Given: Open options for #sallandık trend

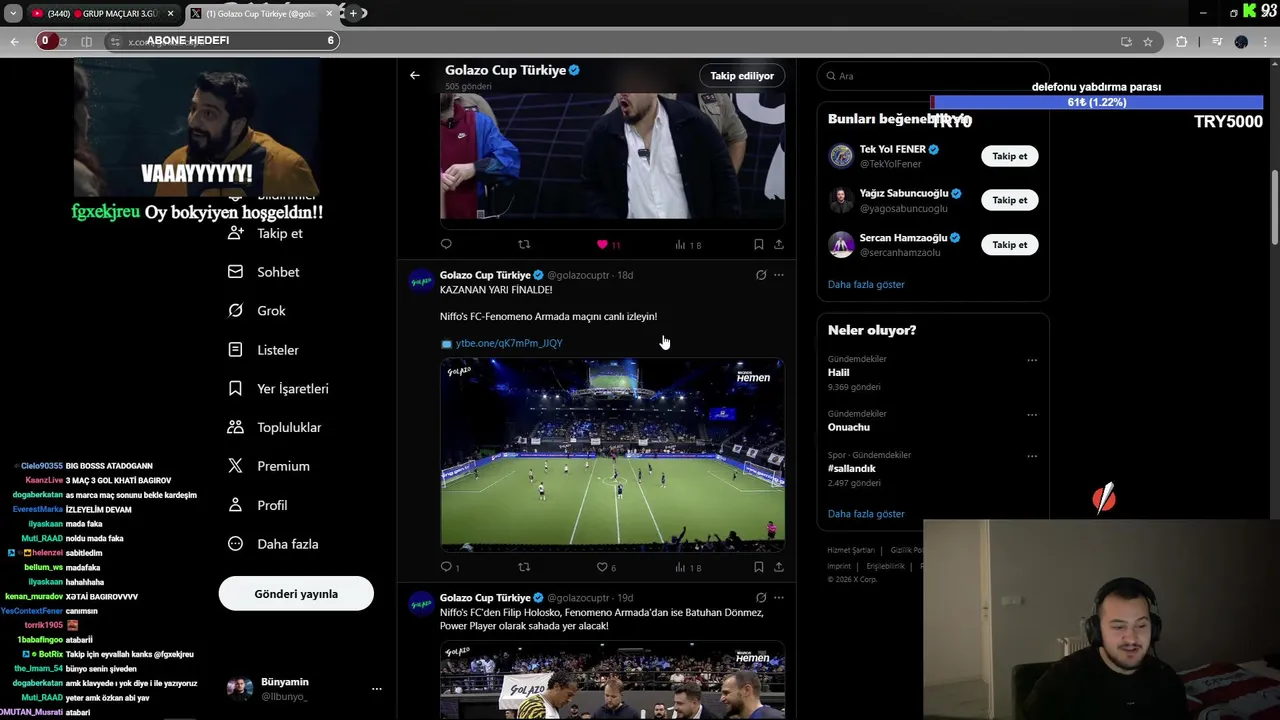Looking at the screenshot, I should click(x=1032, y=456).
